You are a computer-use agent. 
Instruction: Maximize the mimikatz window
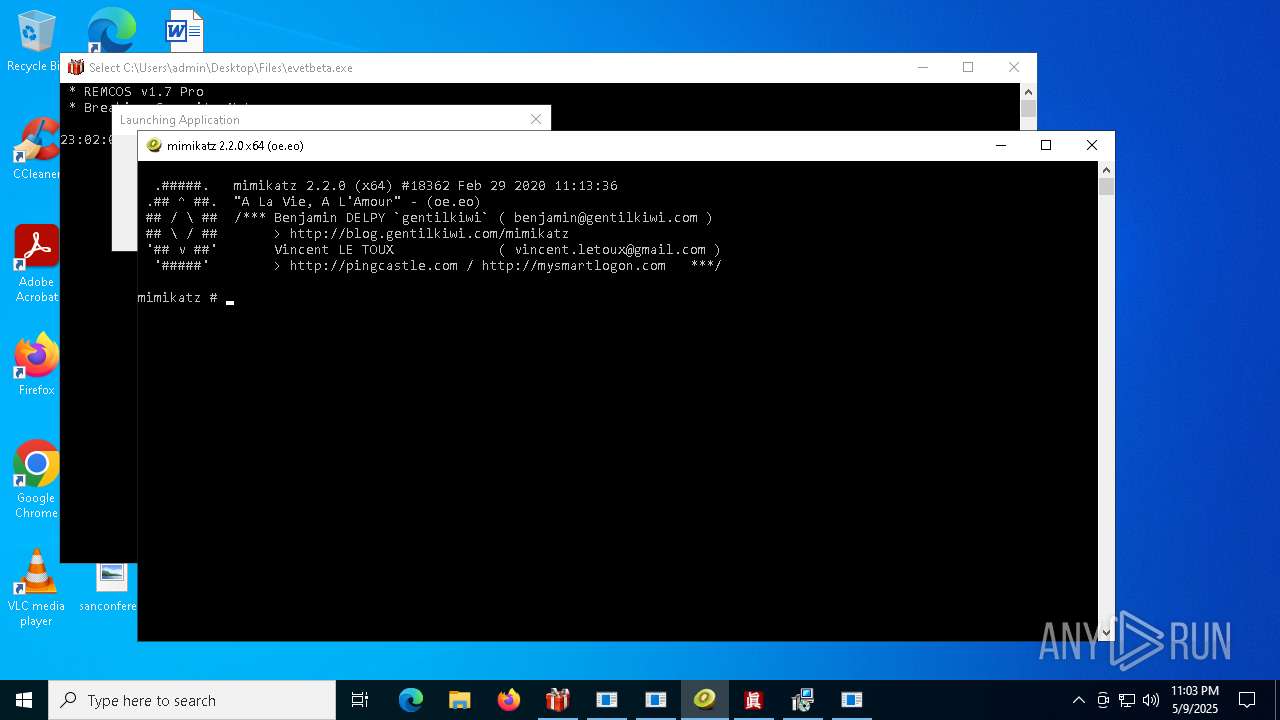[x=1046, y=145]
